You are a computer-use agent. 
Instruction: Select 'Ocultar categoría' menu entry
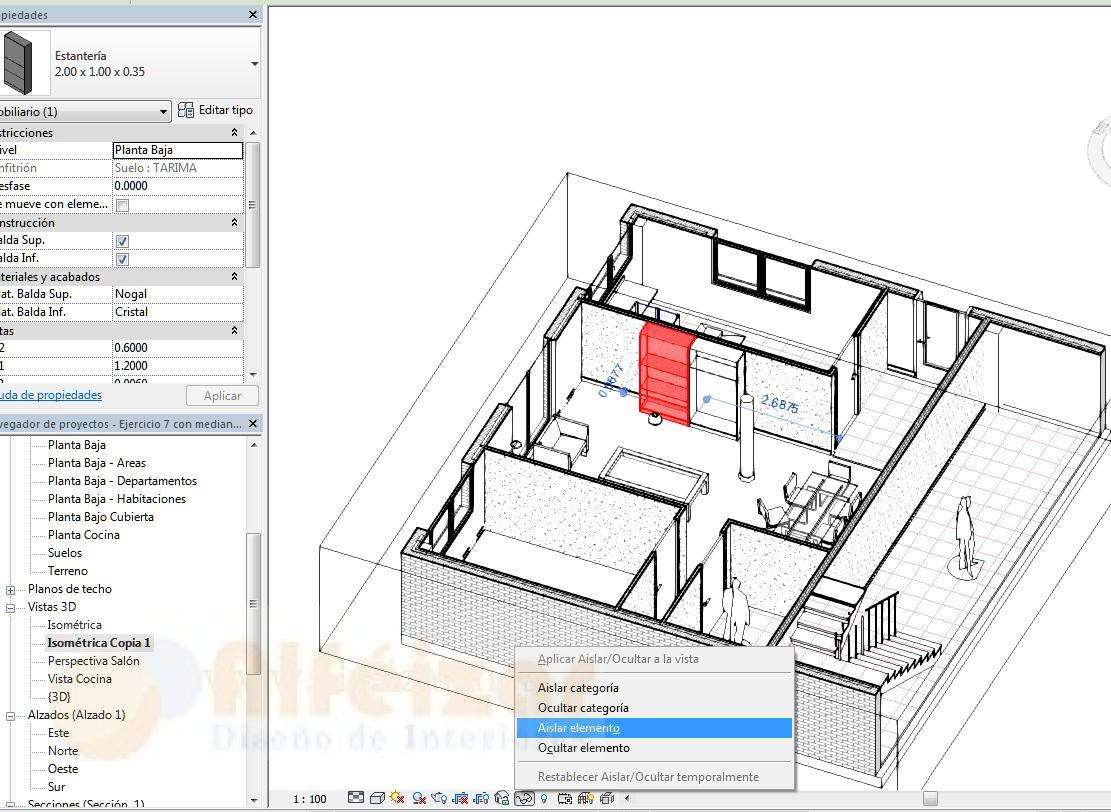click(x=582, y=708)
